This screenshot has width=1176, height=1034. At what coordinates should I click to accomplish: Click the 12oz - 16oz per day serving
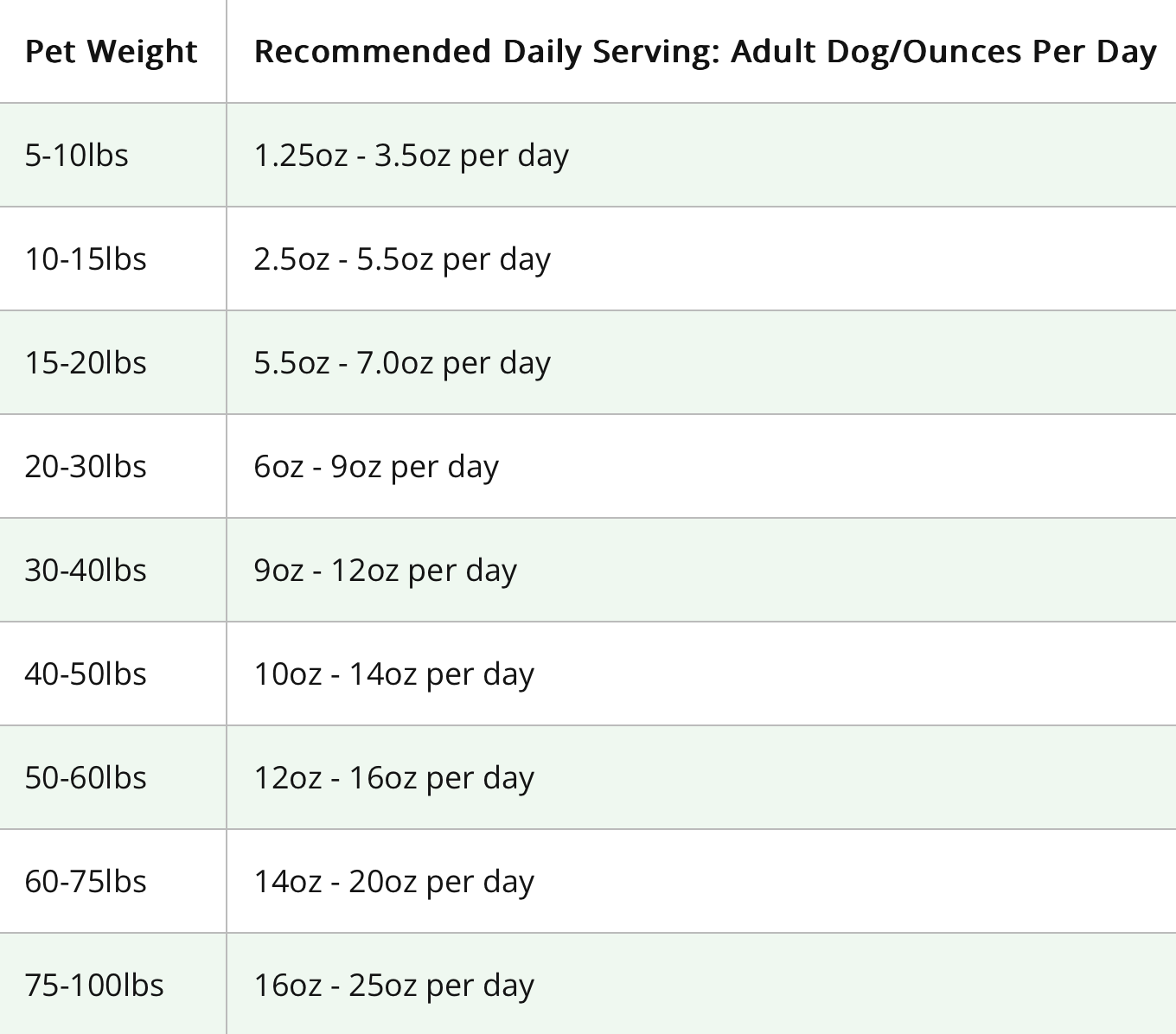pyautogui.click(x=394, y=778)
